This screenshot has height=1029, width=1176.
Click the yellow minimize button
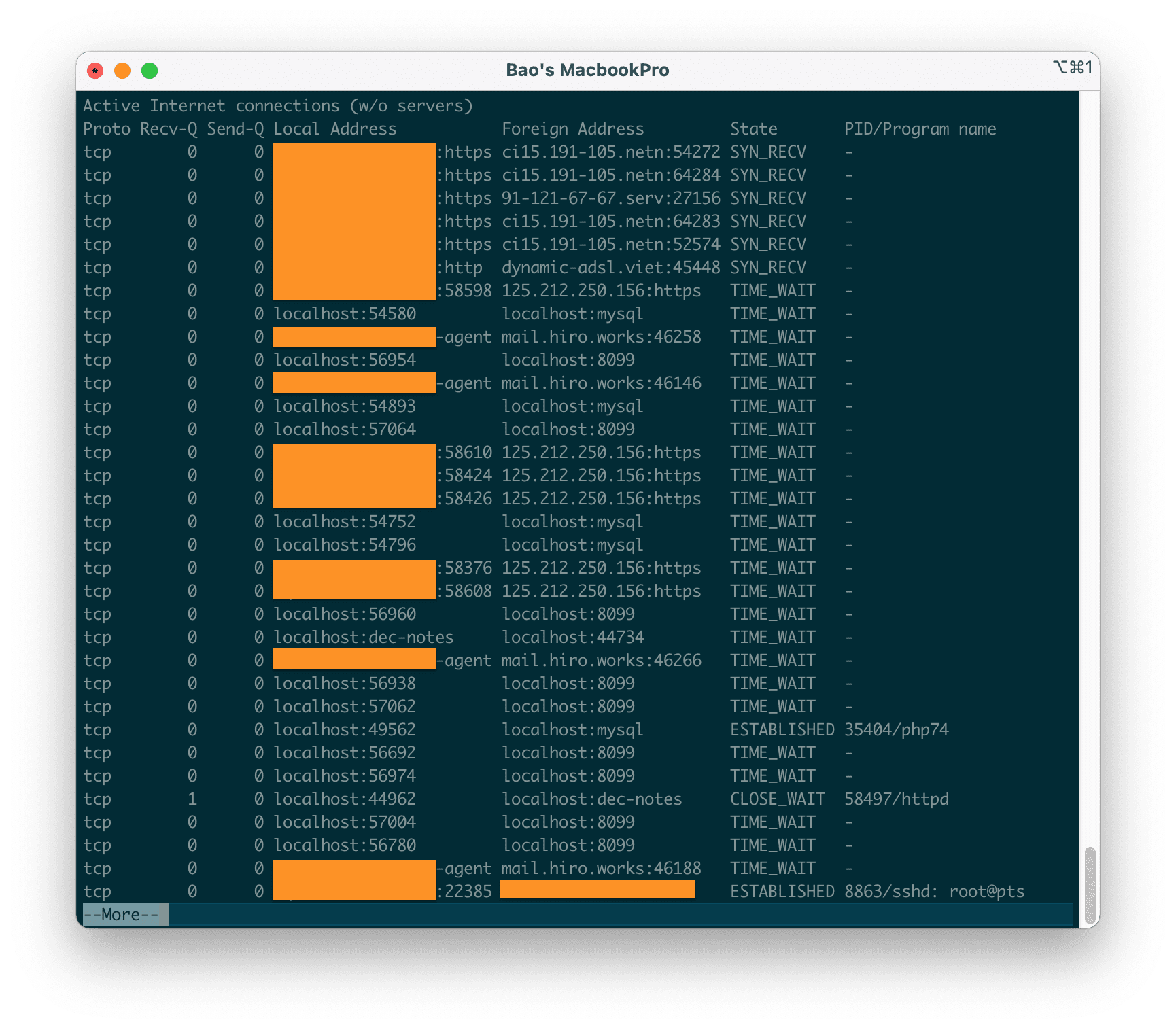[122, 70]
